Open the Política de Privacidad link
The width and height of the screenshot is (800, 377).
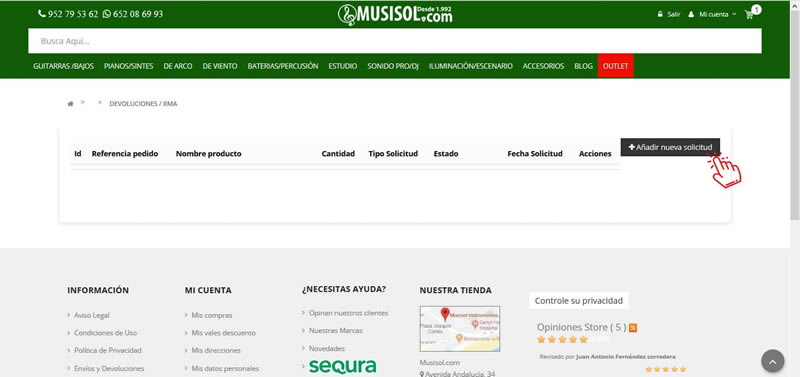point(108,350)
